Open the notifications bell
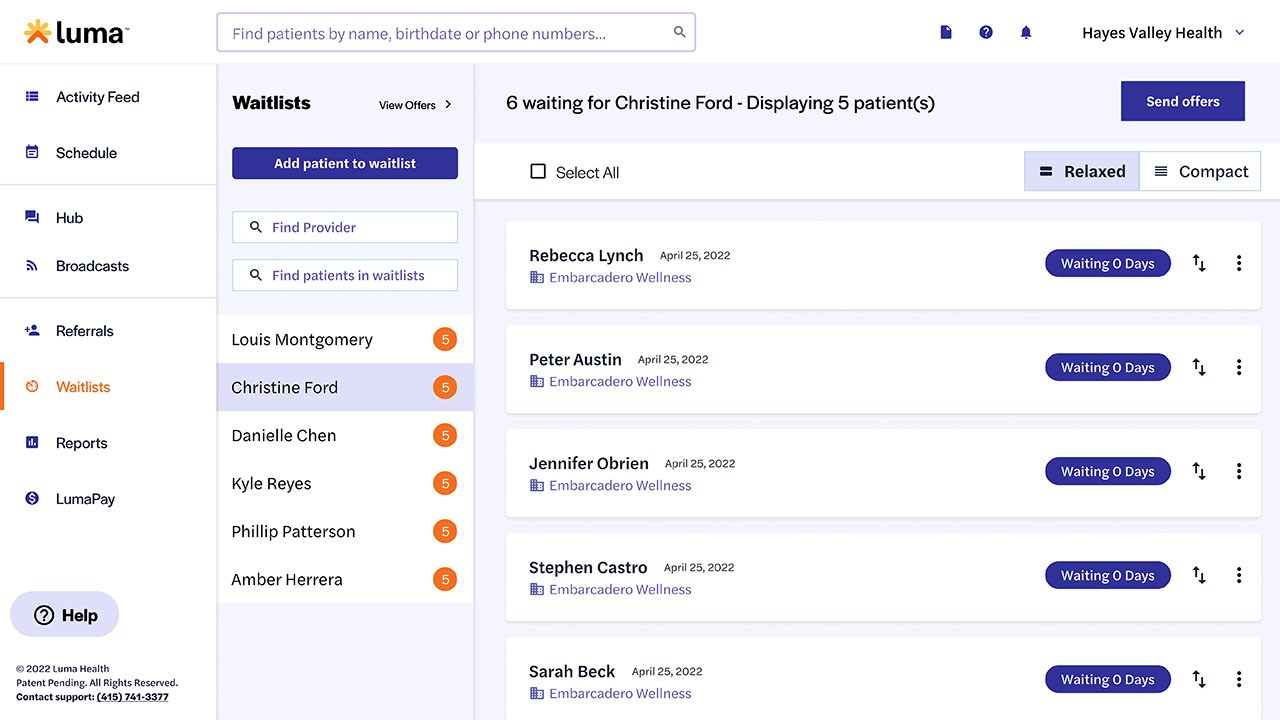 [x=1026, y=33]
